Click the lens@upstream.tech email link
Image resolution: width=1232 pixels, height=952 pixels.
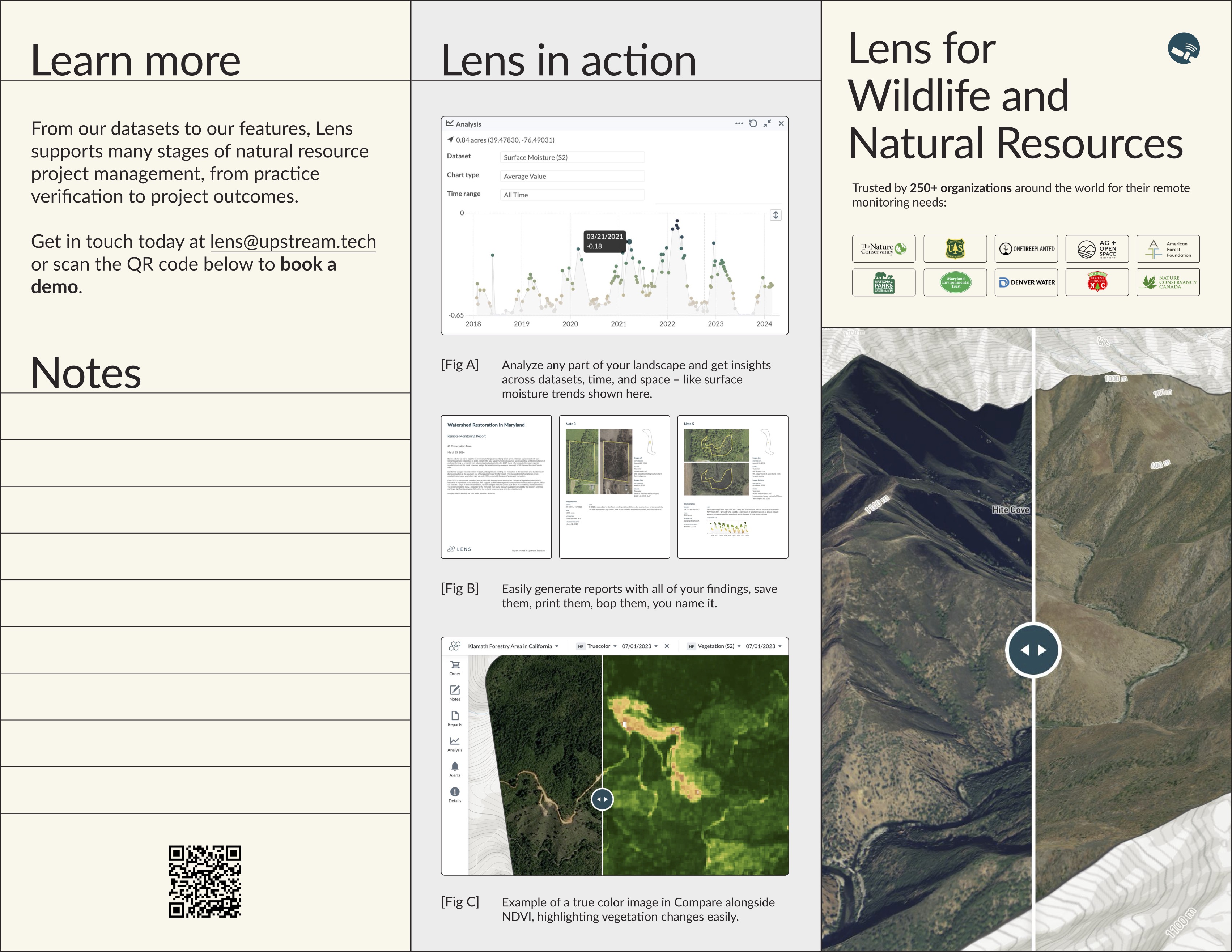(x=293, y=242)
